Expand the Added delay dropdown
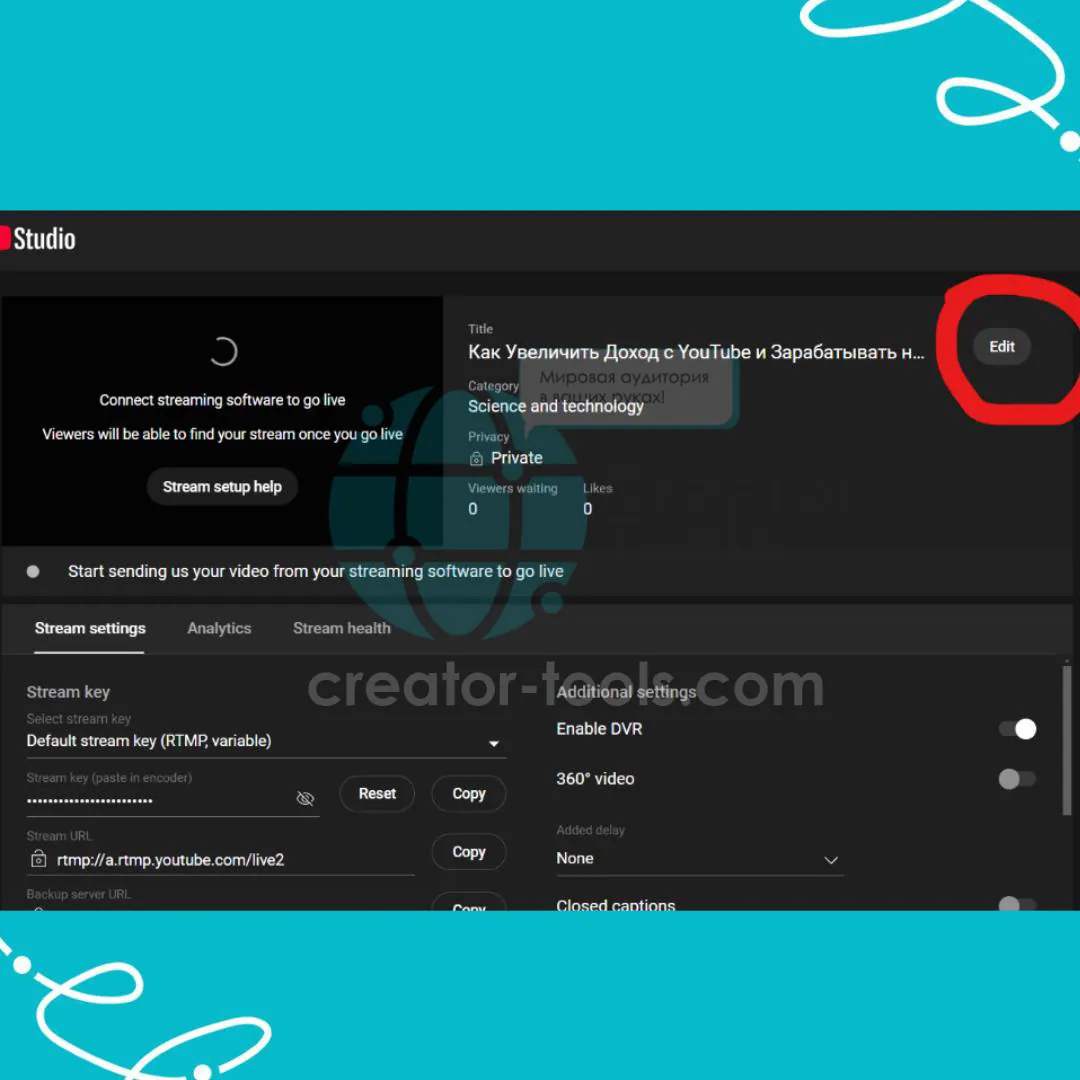The height and width of the screenshot is (1080, 1080). coord(700,860)
